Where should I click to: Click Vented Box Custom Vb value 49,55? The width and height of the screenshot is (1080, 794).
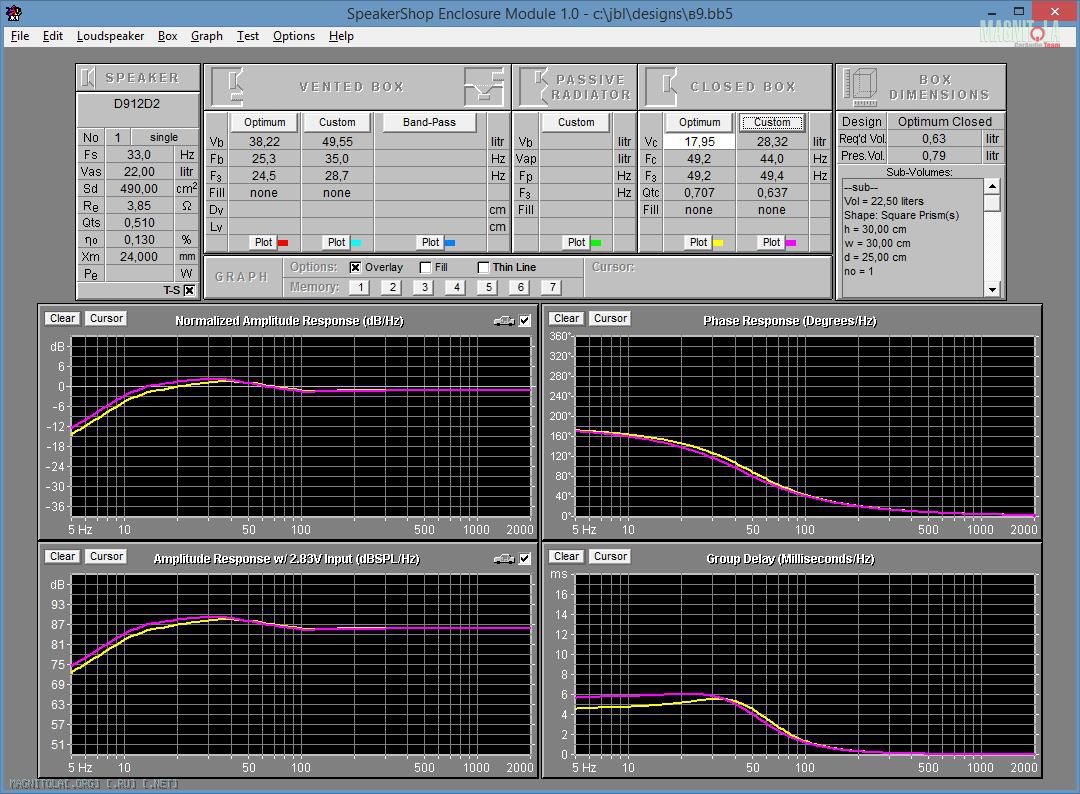tap(337, 142)
